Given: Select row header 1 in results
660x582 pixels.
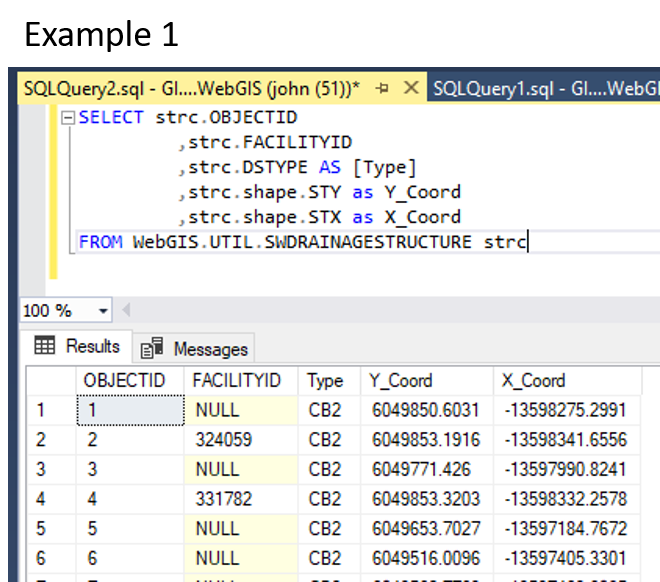Looking at the screenshot, I should pyautogui.click(x=51, y=410).
